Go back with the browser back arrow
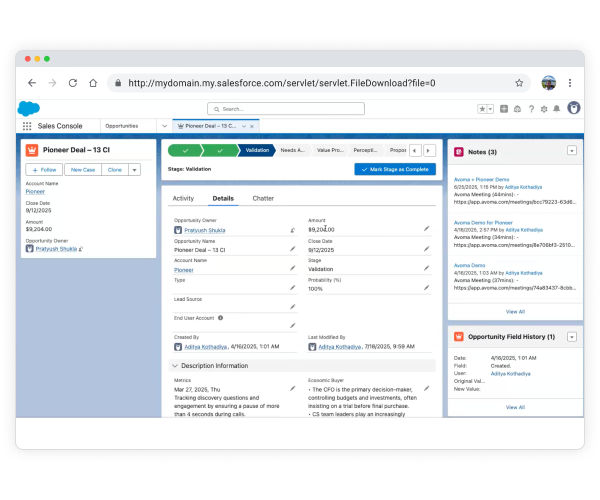600x500 pixels. coord(32,83)
